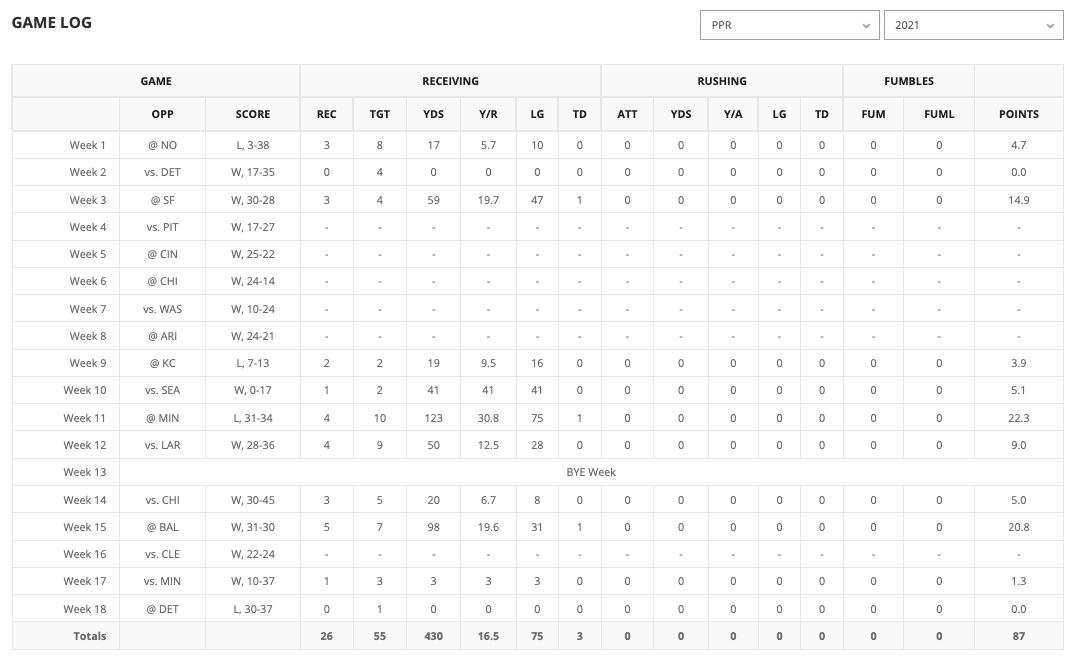Click the @ CIN opponent cell
The height and width of the screenshot is (666, 1080).
point(163,254)
